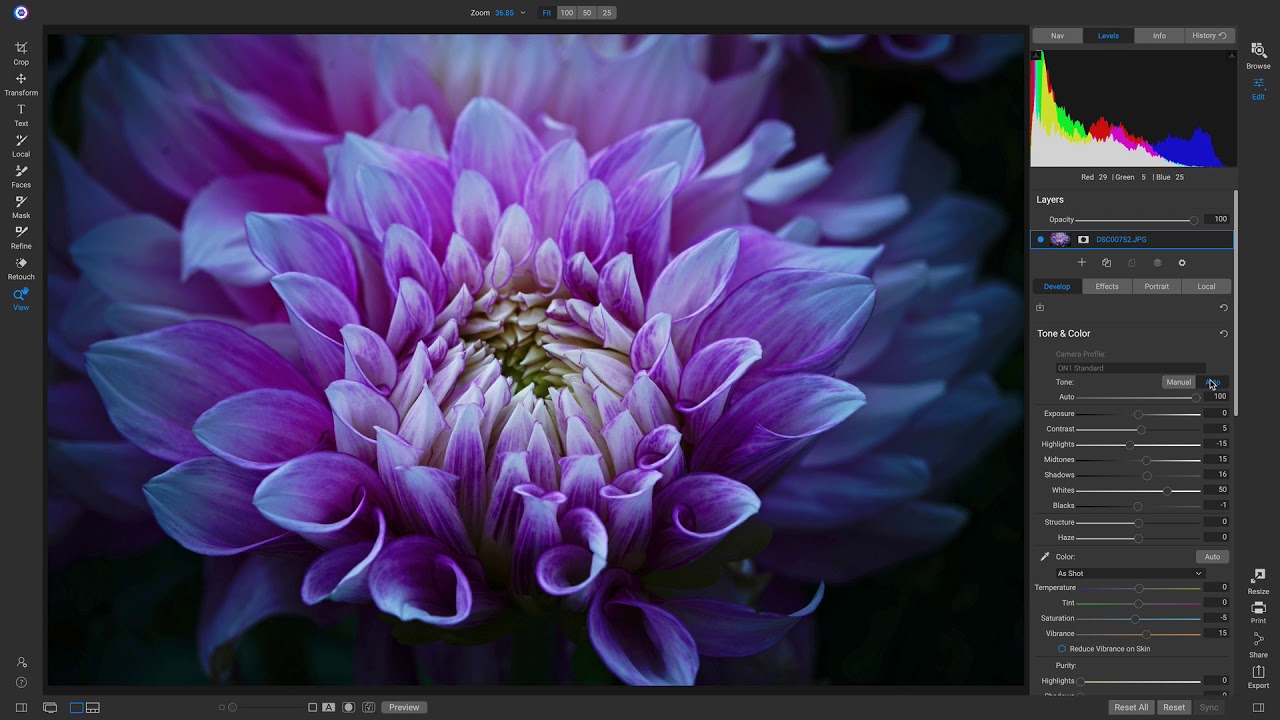Image resolution: width=1280 pixels, height=720 pixels.
Task: Open the Nav tab
Action: point(1057,36)
